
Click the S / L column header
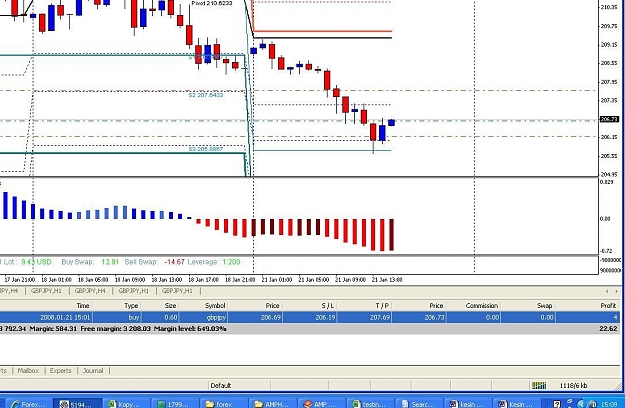(x=328, y=306)
